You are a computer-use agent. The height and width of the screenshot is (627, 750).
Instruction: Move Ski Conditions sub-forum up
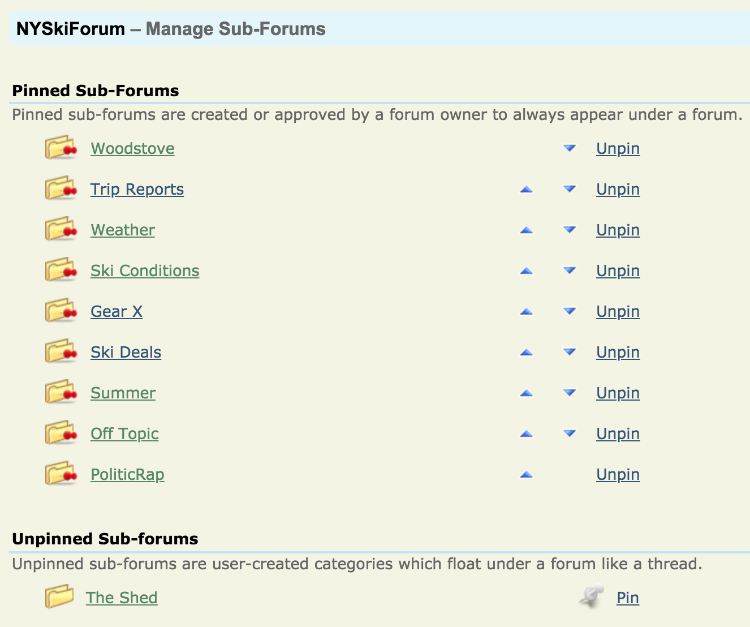[526, 271]
